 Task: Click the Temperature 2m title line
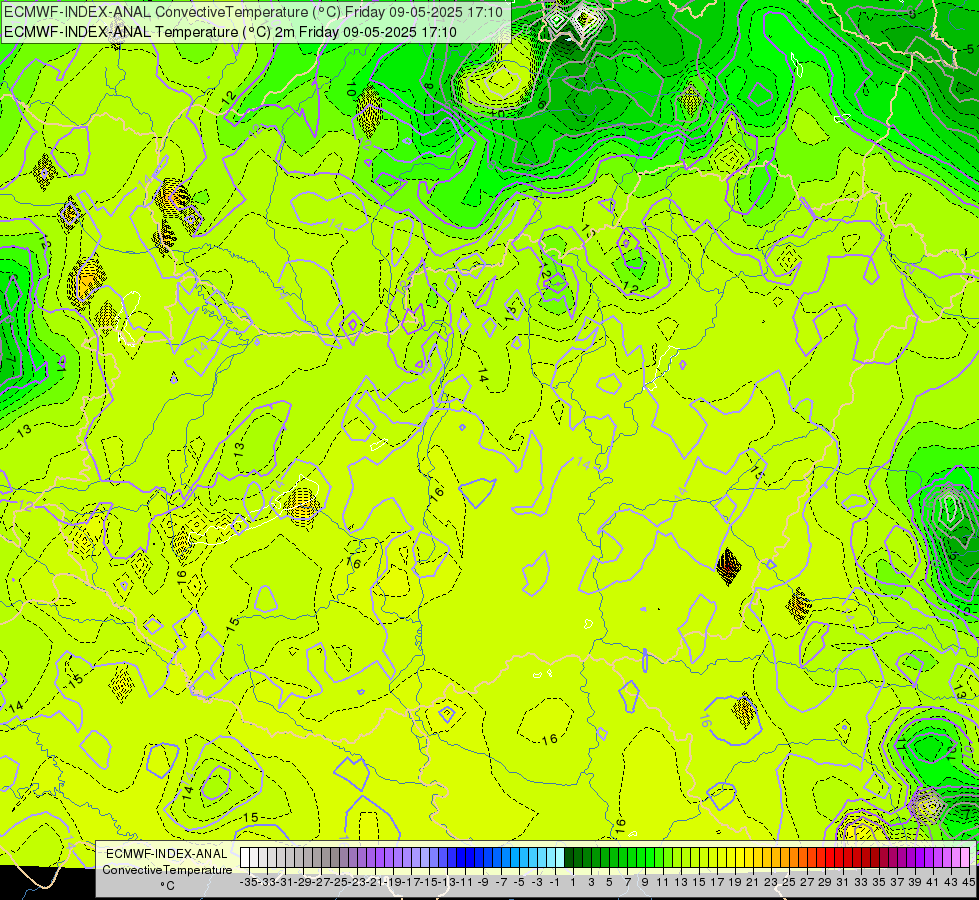point(230,32)
